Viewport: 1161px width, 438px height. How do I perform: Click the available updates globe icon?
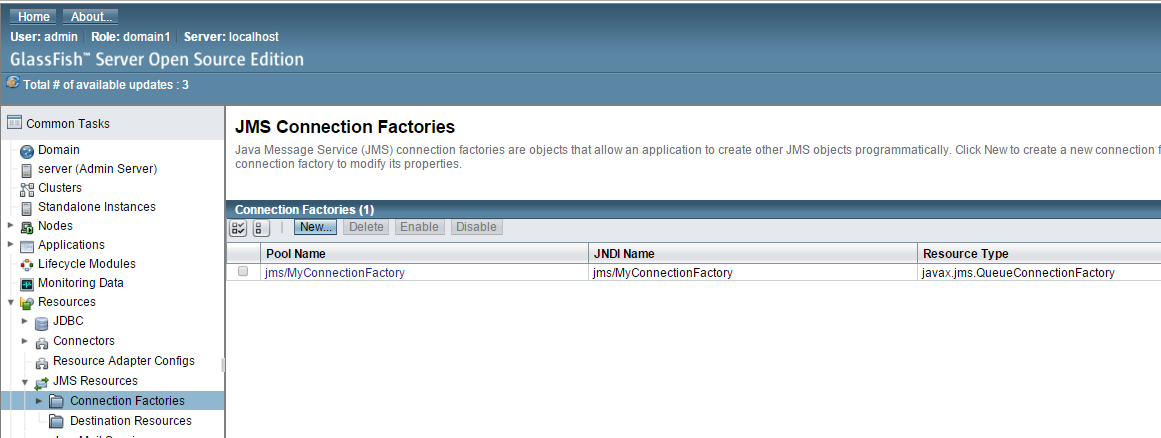(13, 83)
